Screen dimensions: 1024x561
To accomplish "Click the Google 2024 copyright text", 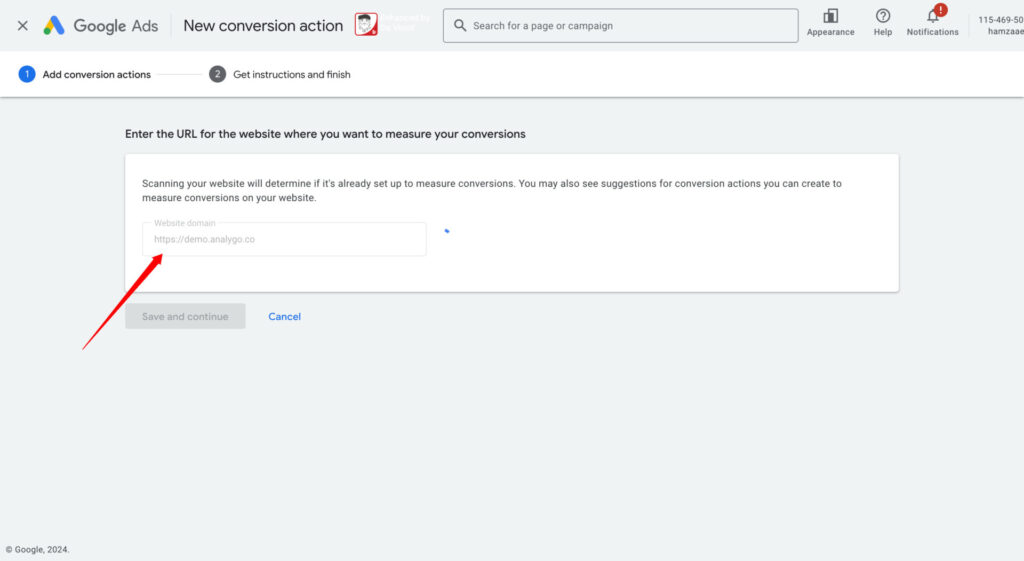I will click(38, 549).
